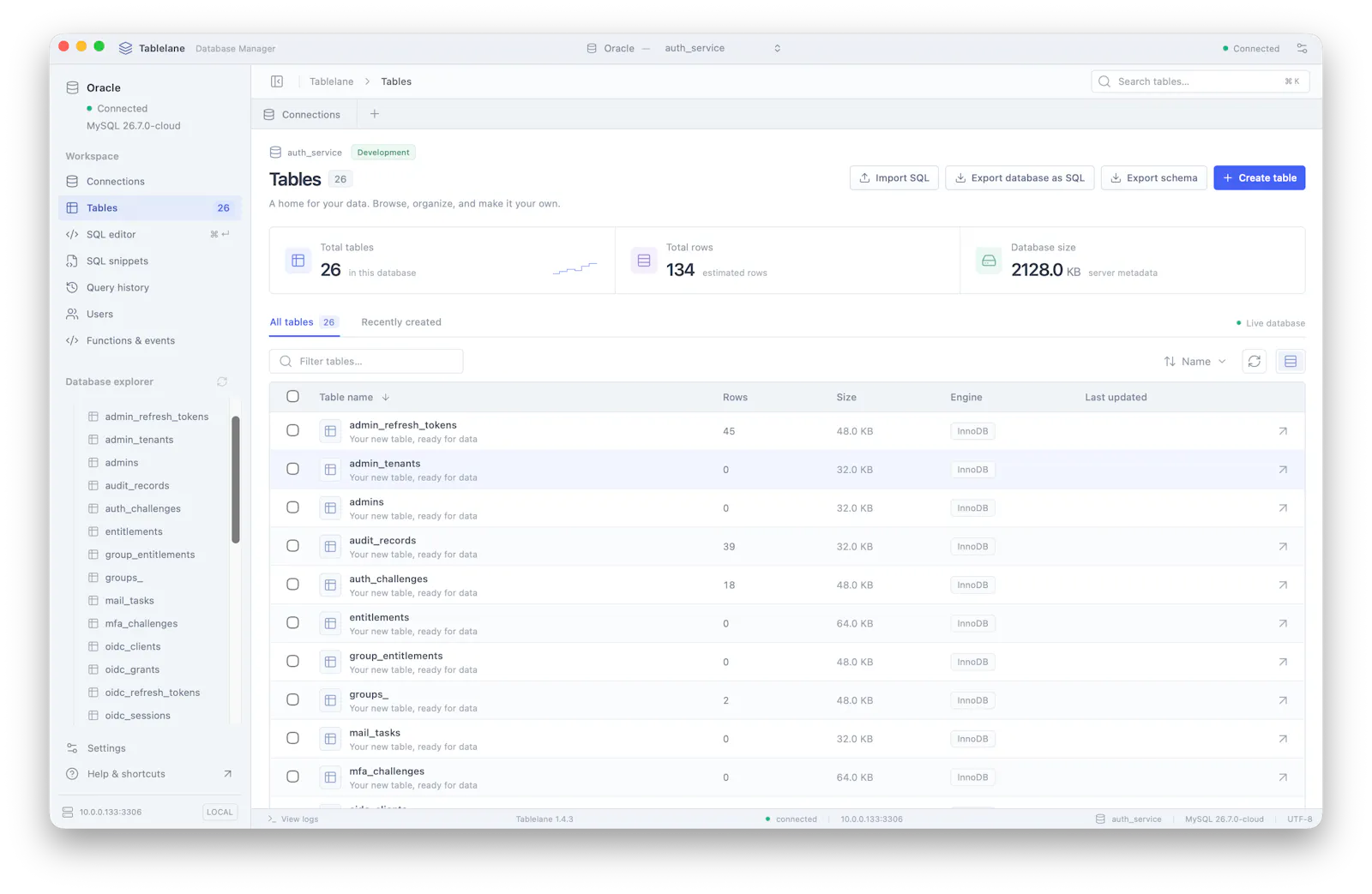Click Export schema button
1372x894 pixels.
1153,178
